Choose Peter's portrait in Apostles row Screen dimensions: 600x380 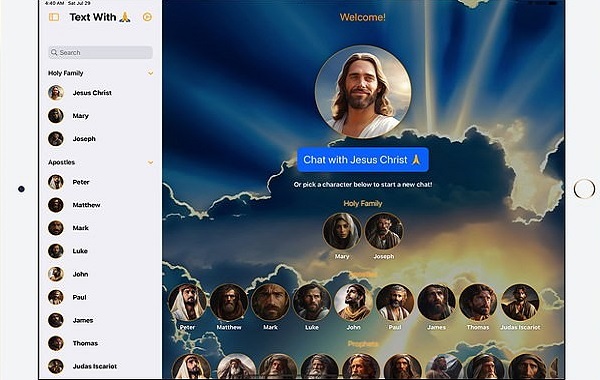(x=188, y=302)
